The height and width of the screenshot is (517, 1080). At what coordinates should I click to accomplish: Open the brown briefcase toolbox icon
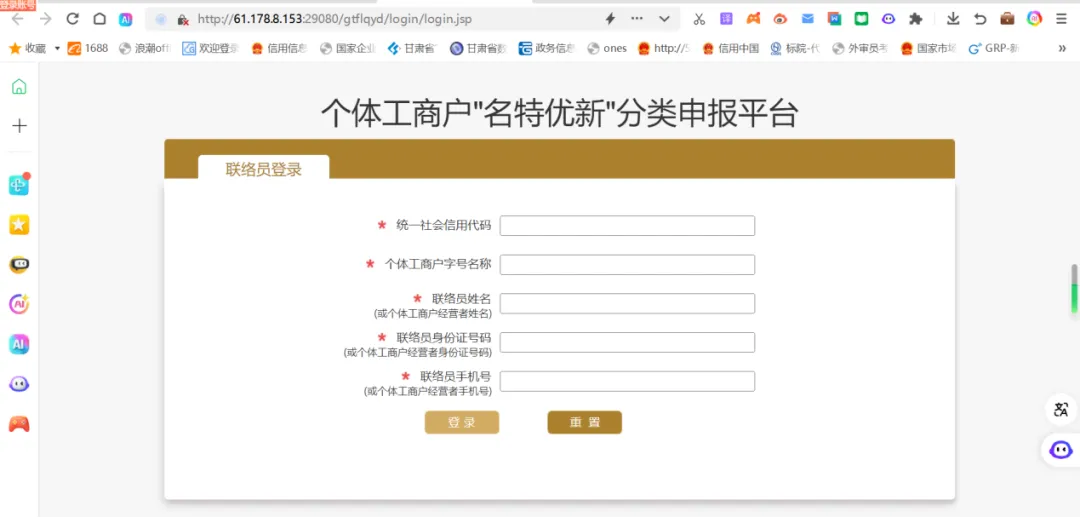(x=1007, y=19)
